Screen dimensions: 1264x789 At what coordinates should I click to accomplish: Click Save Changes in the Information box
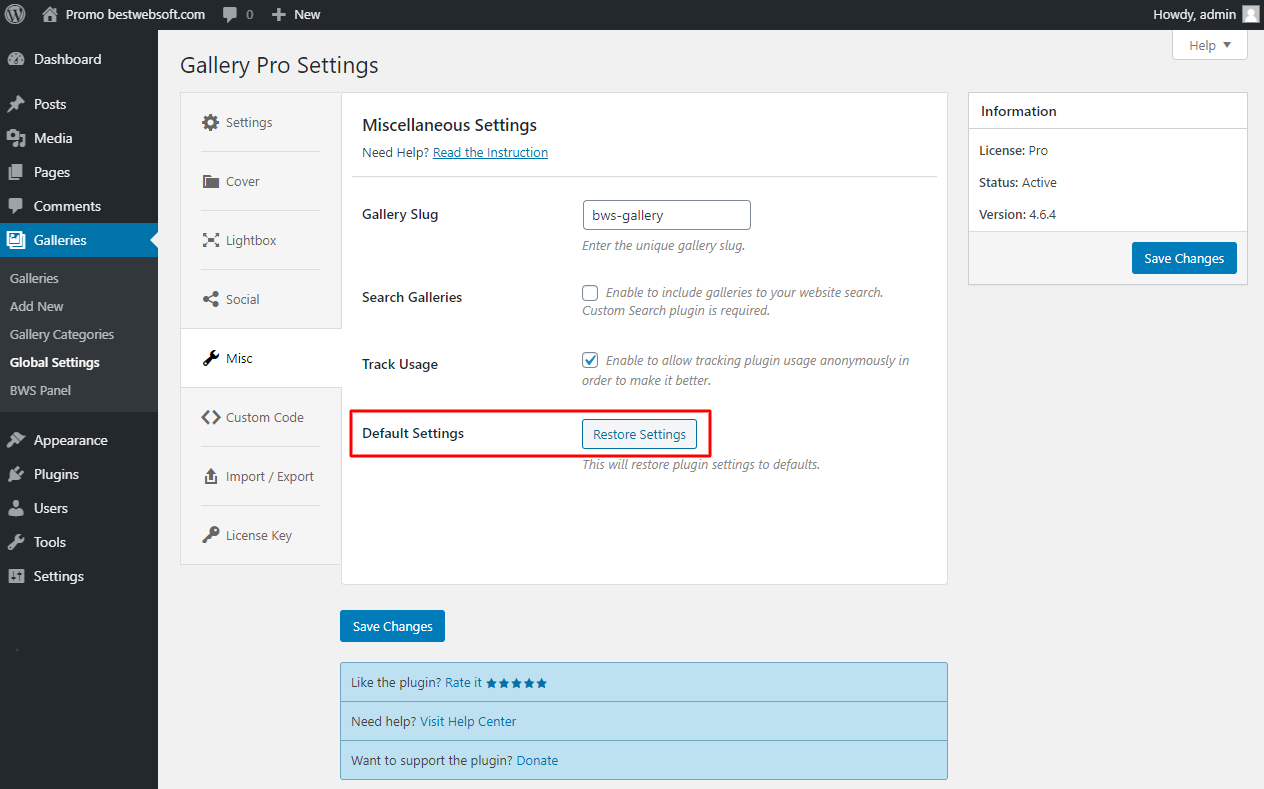pyautogui.click(x=1184, y=258)
